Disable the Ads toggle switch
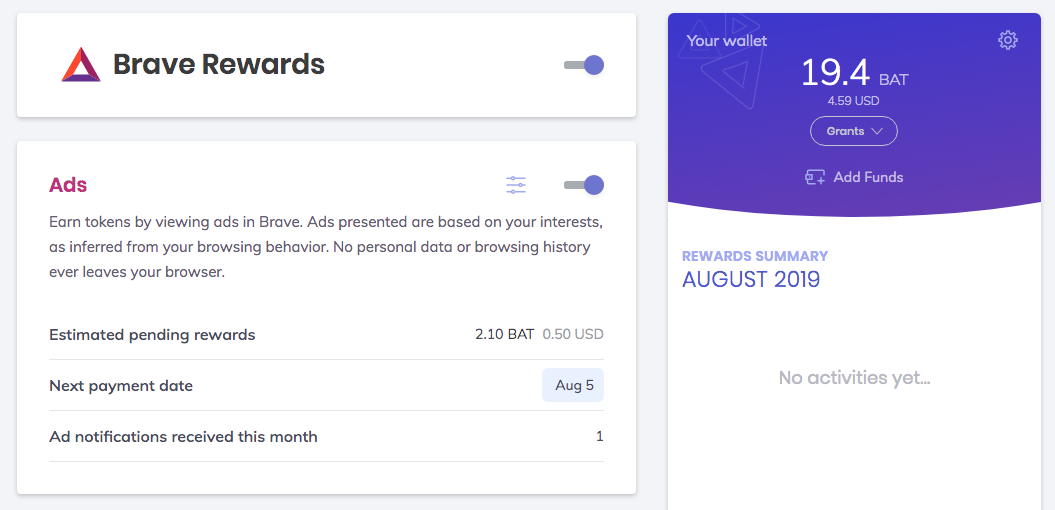This screenshot has height=510, width=1055. click(x=583, y=185)
